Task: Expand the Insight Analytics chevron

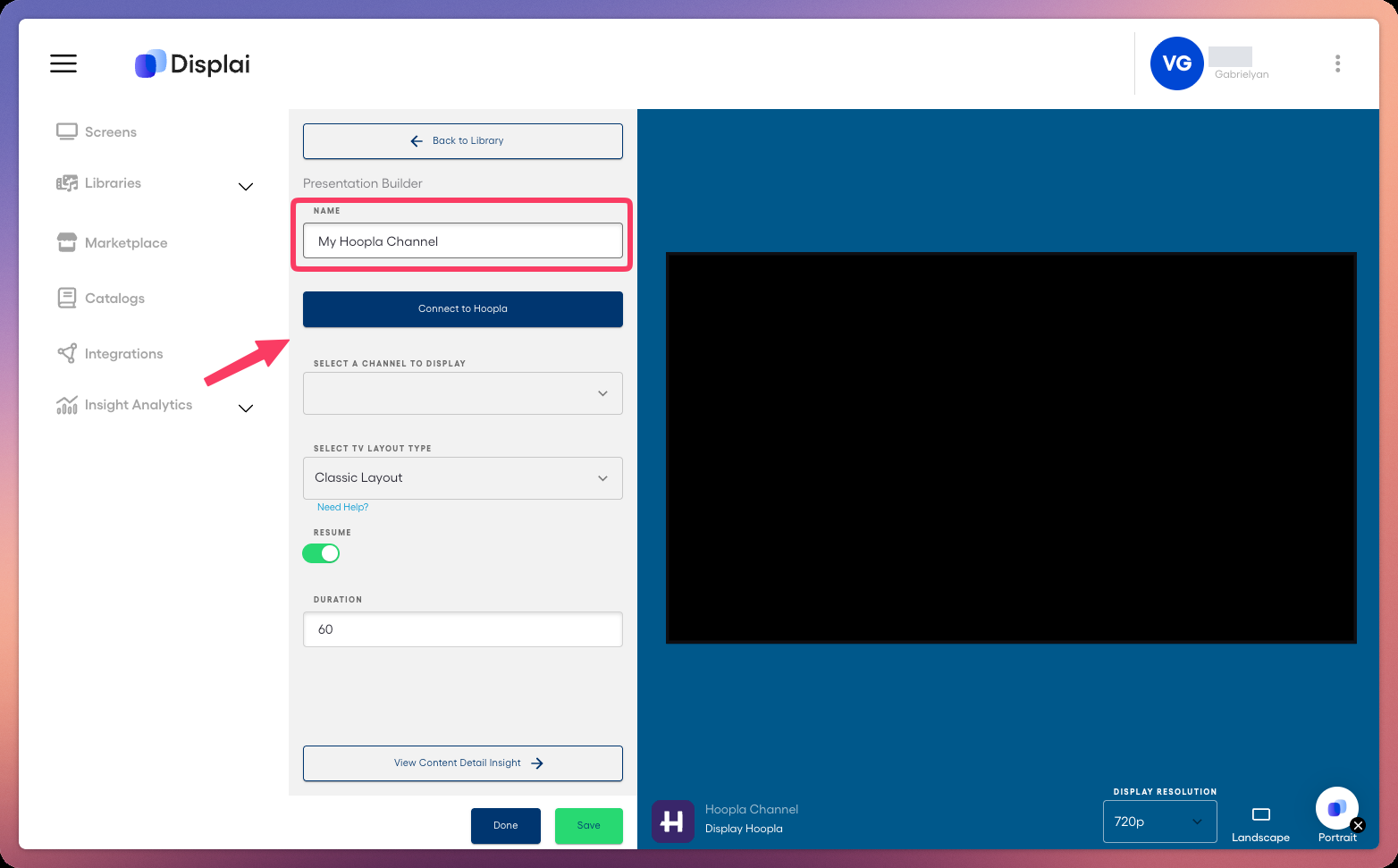Action: click(x=246, y=409)
